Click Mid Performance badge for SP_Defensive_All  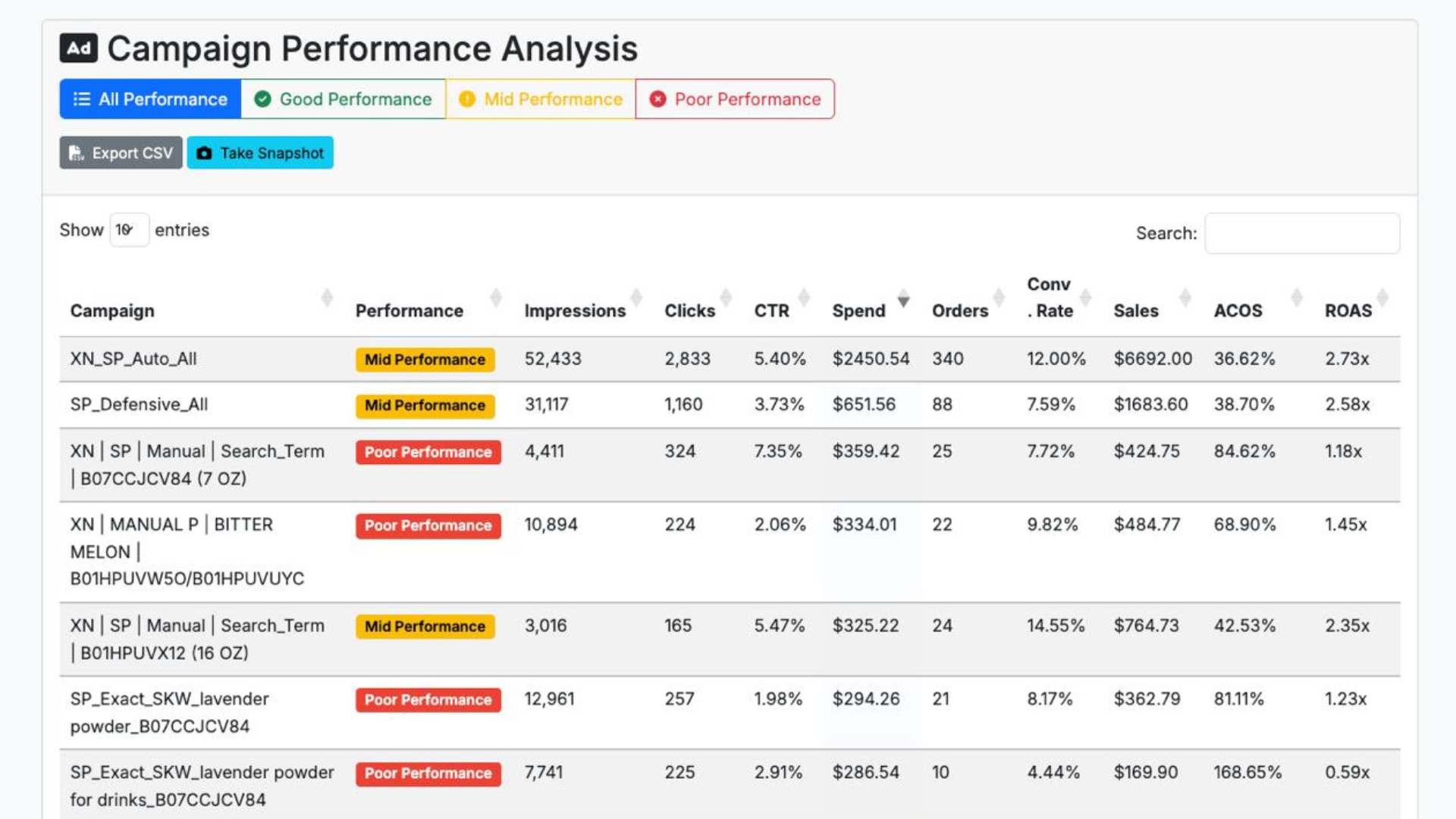[x=425, y=406]
